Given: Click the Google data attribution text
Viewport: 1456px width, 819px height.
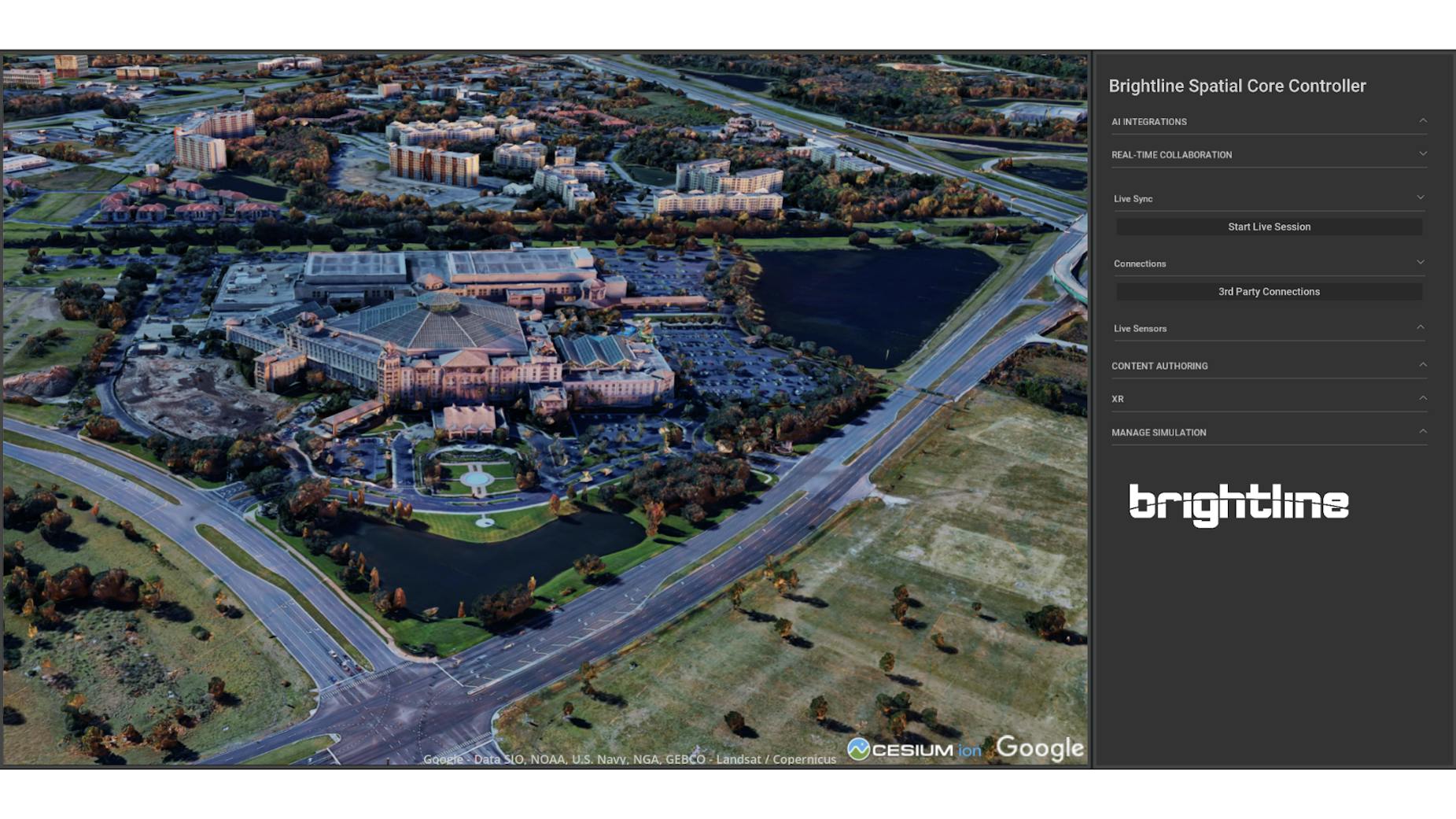Looking at the screenshot, I should pyautogui.click(x=629, y=758).
